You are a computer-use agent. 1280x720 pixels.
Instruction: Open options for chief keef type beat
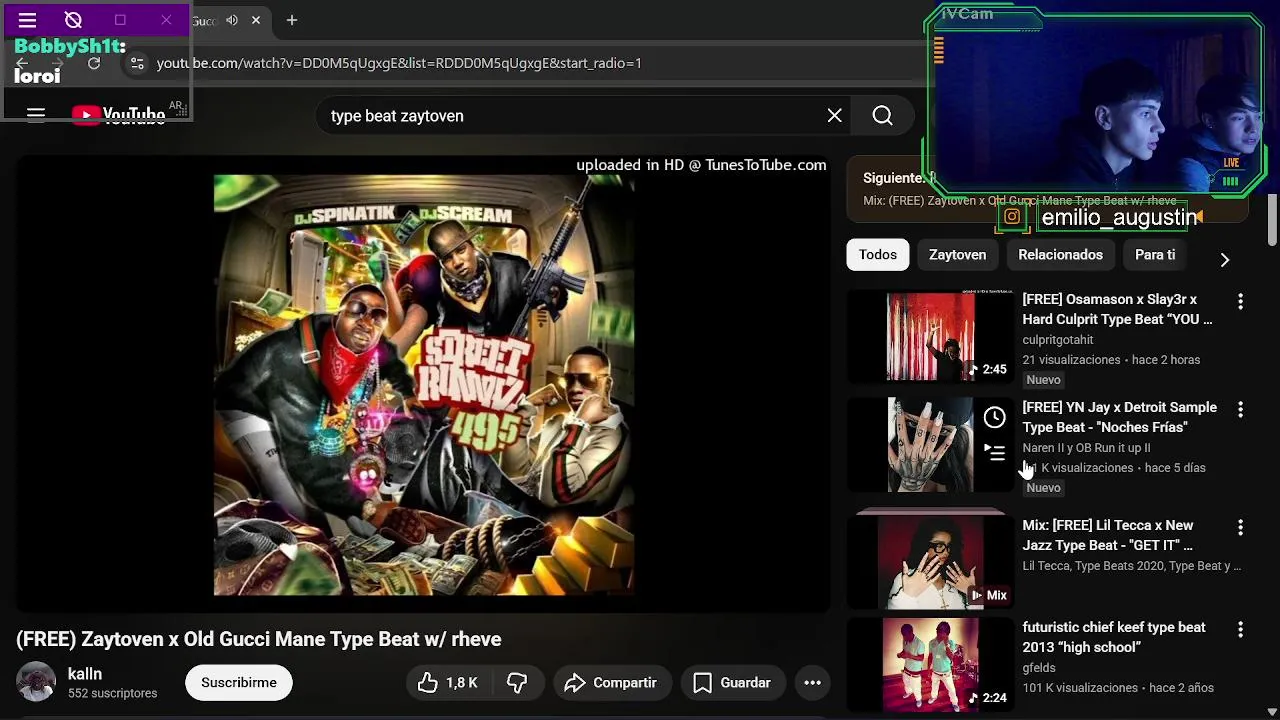pyautogui.click(x=1240, y=629)
